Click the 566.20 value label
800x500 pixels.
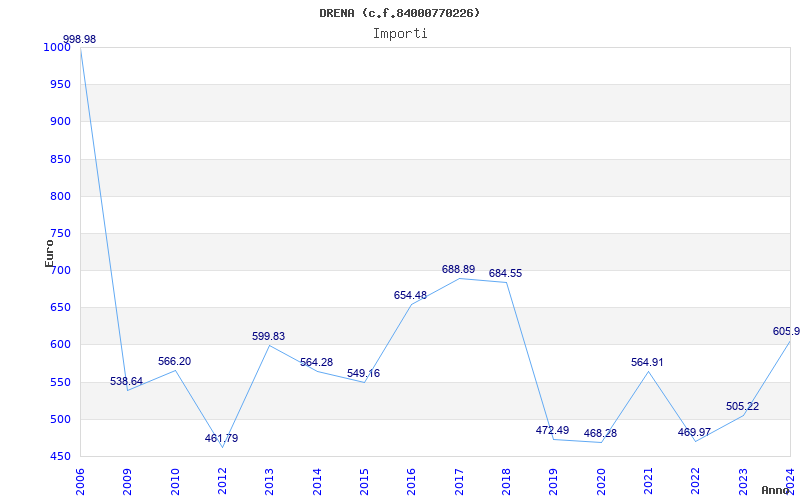[174, 362]
